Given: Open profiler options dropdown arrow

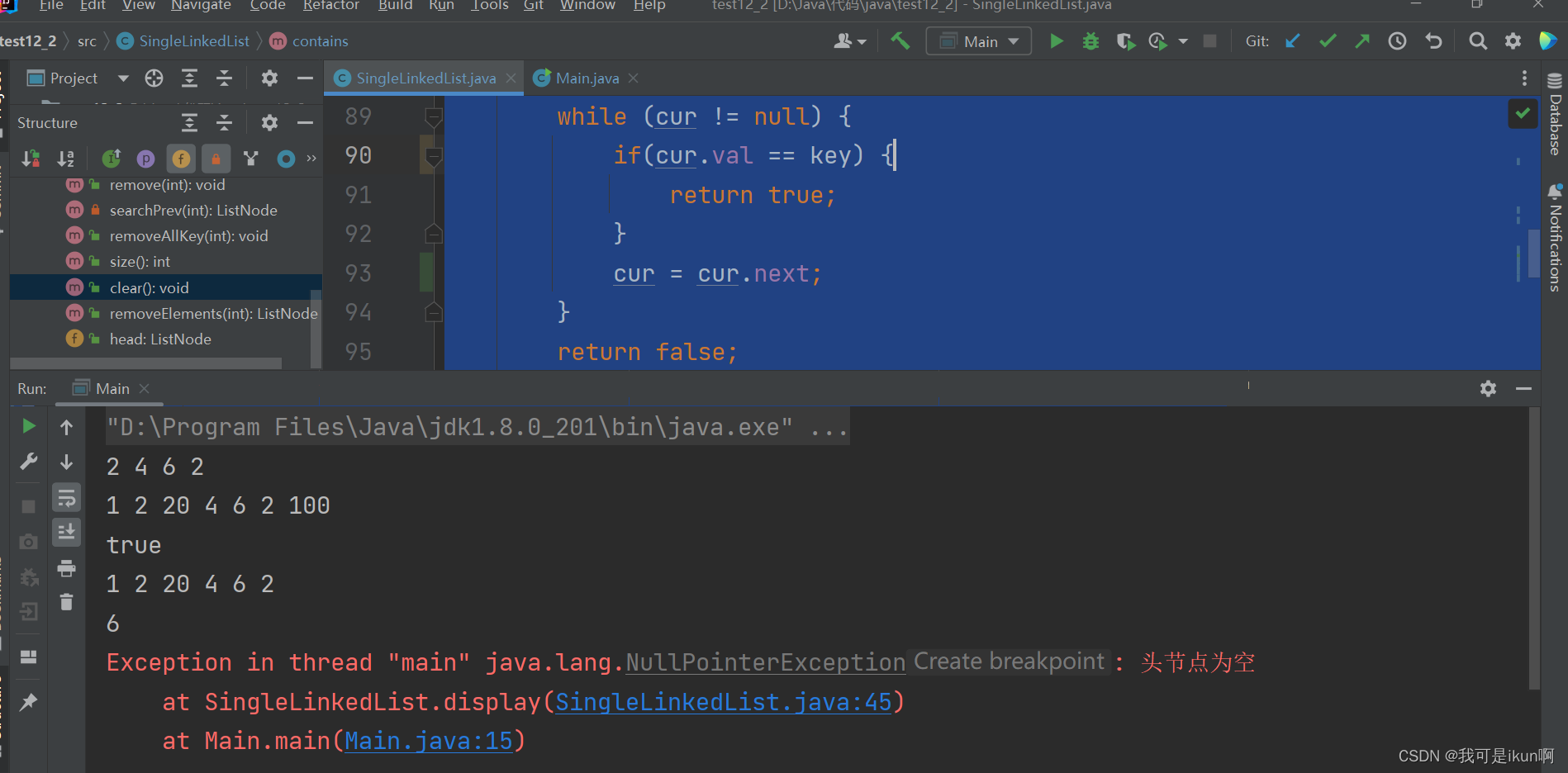Looking at the screenshot, I should 1183,41.
